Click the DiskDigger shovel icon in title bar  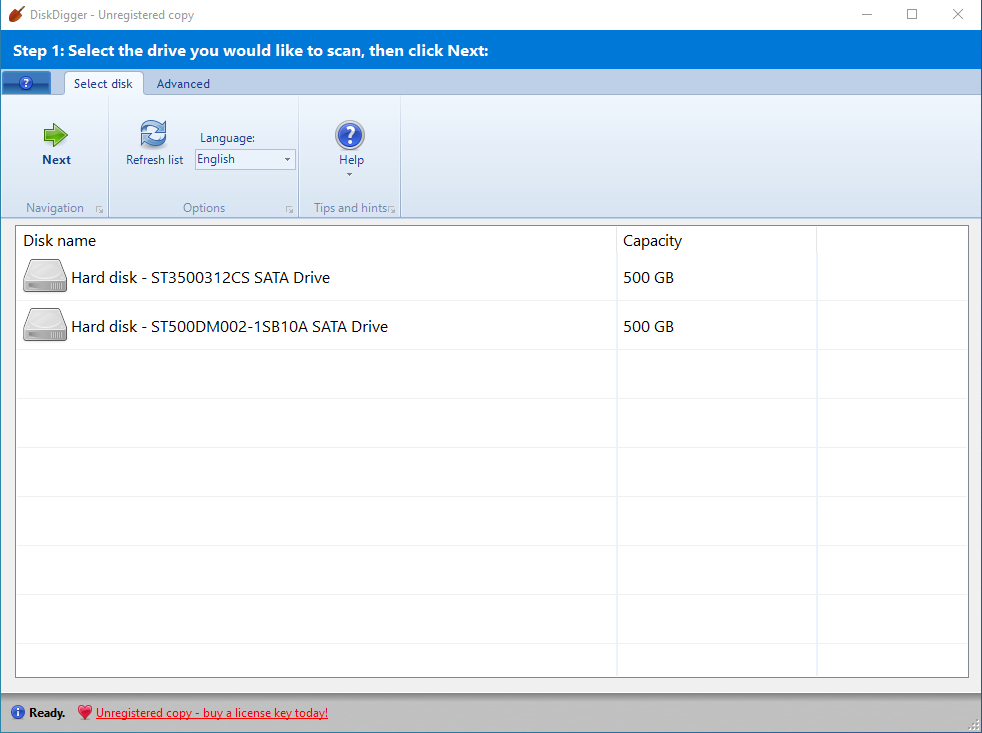[17, 14]
